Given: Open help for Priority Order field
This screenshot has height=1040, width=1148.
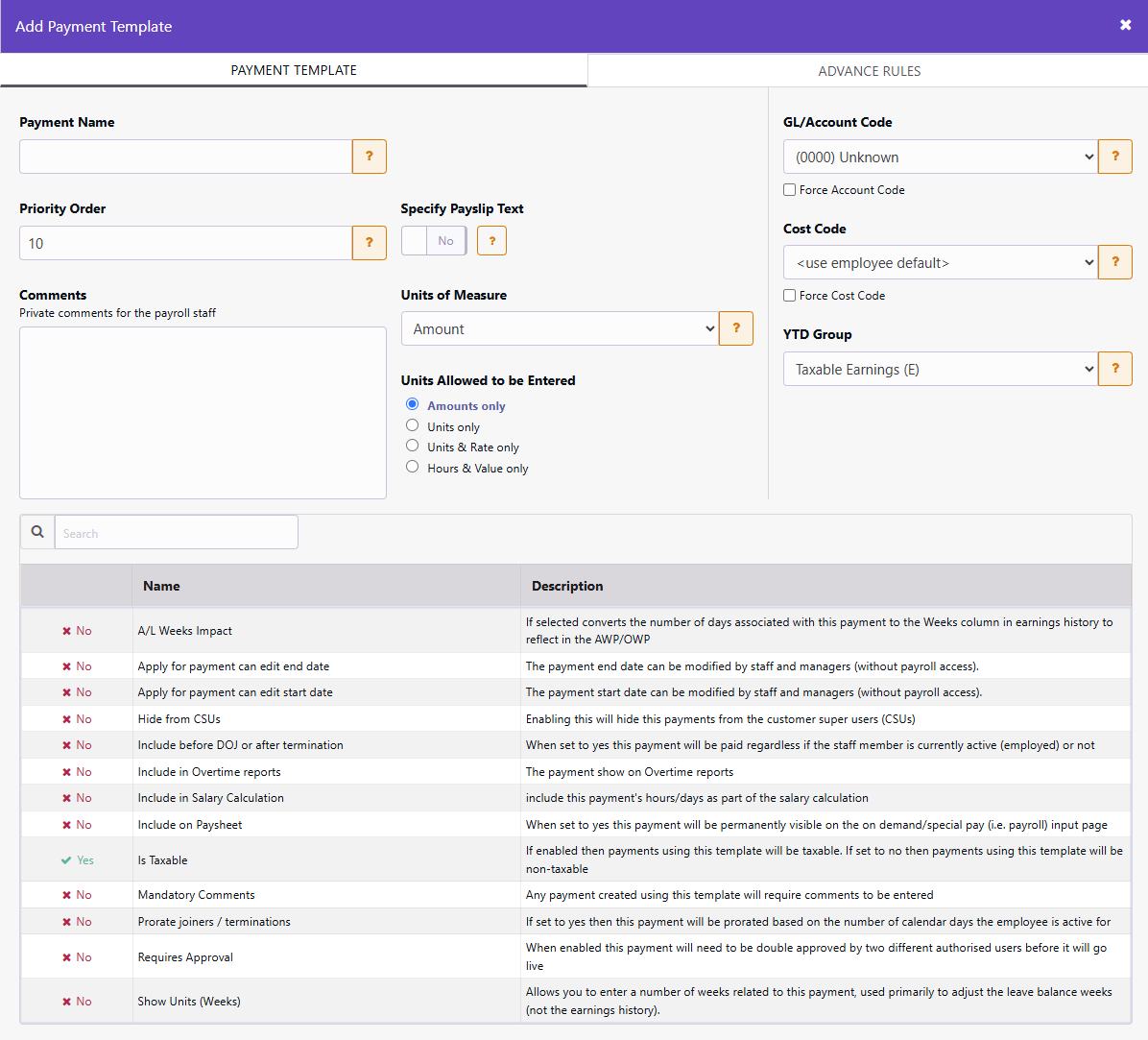Looking at the screenshot, I should pos(369,243).
